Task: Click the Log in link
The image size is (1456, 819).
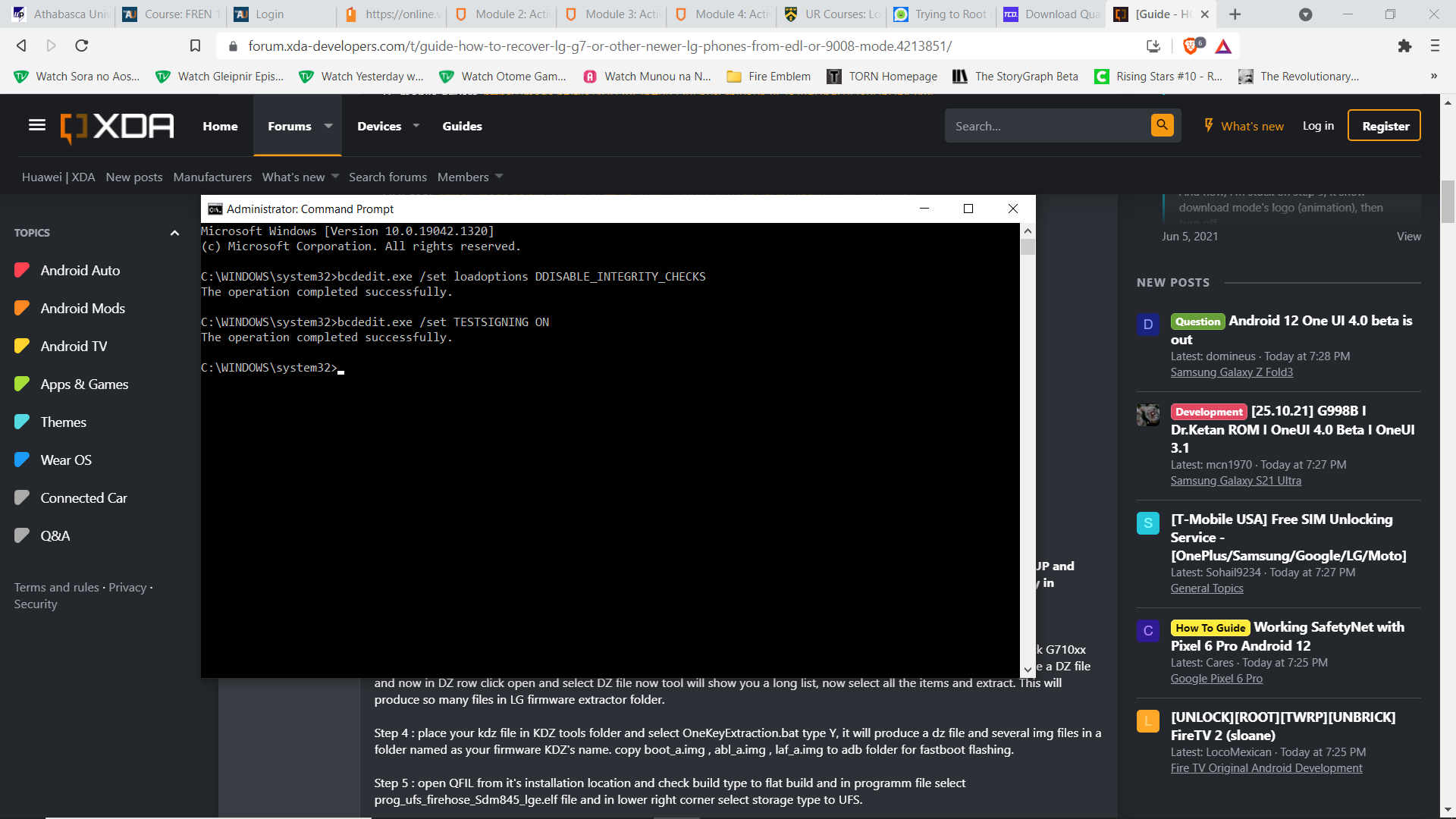Action: point(1318,126)
